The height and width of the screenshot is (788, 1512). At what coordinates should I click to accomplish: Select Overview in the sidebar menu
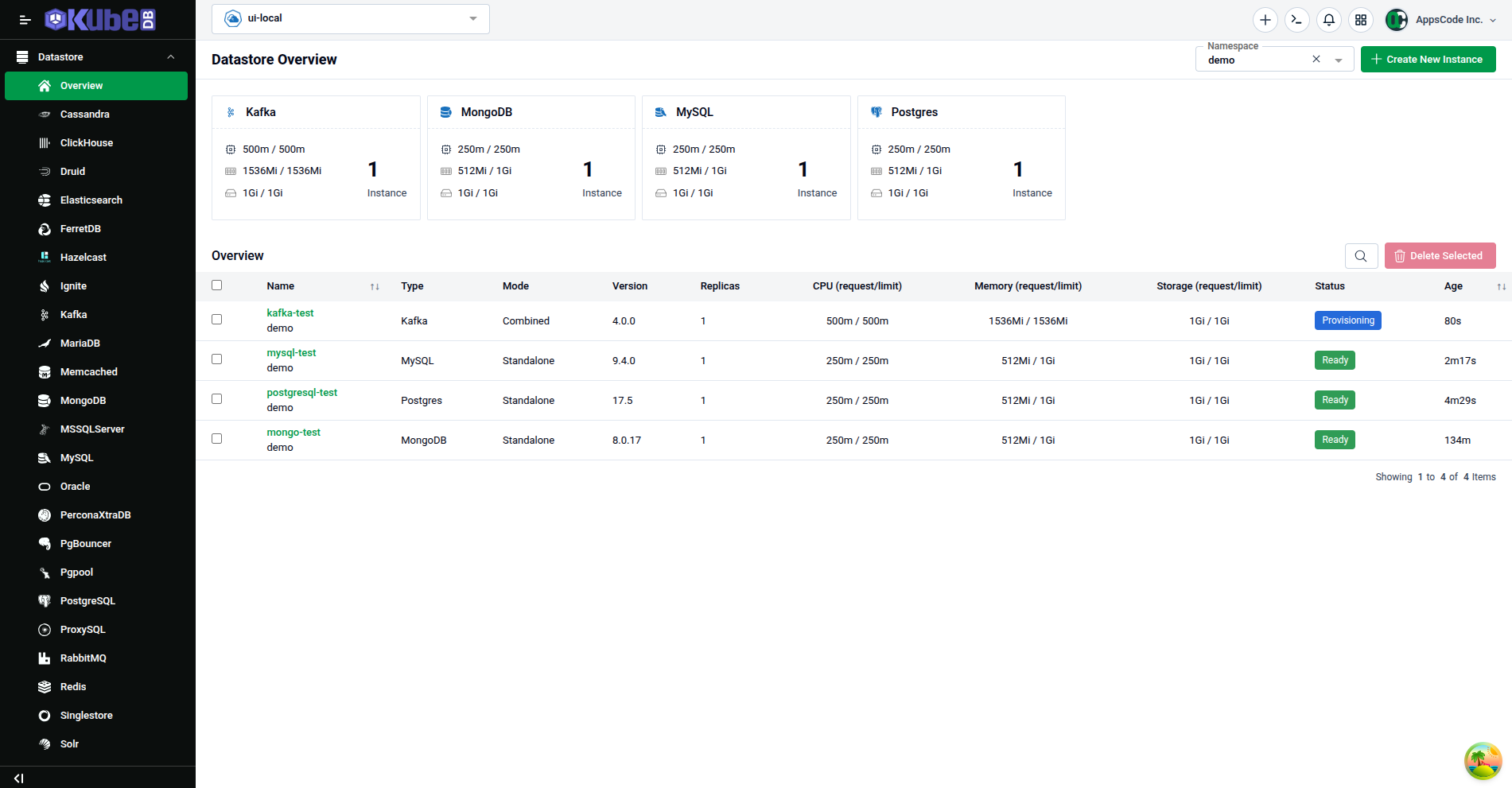pyautogui.click(x=81, y=85)
